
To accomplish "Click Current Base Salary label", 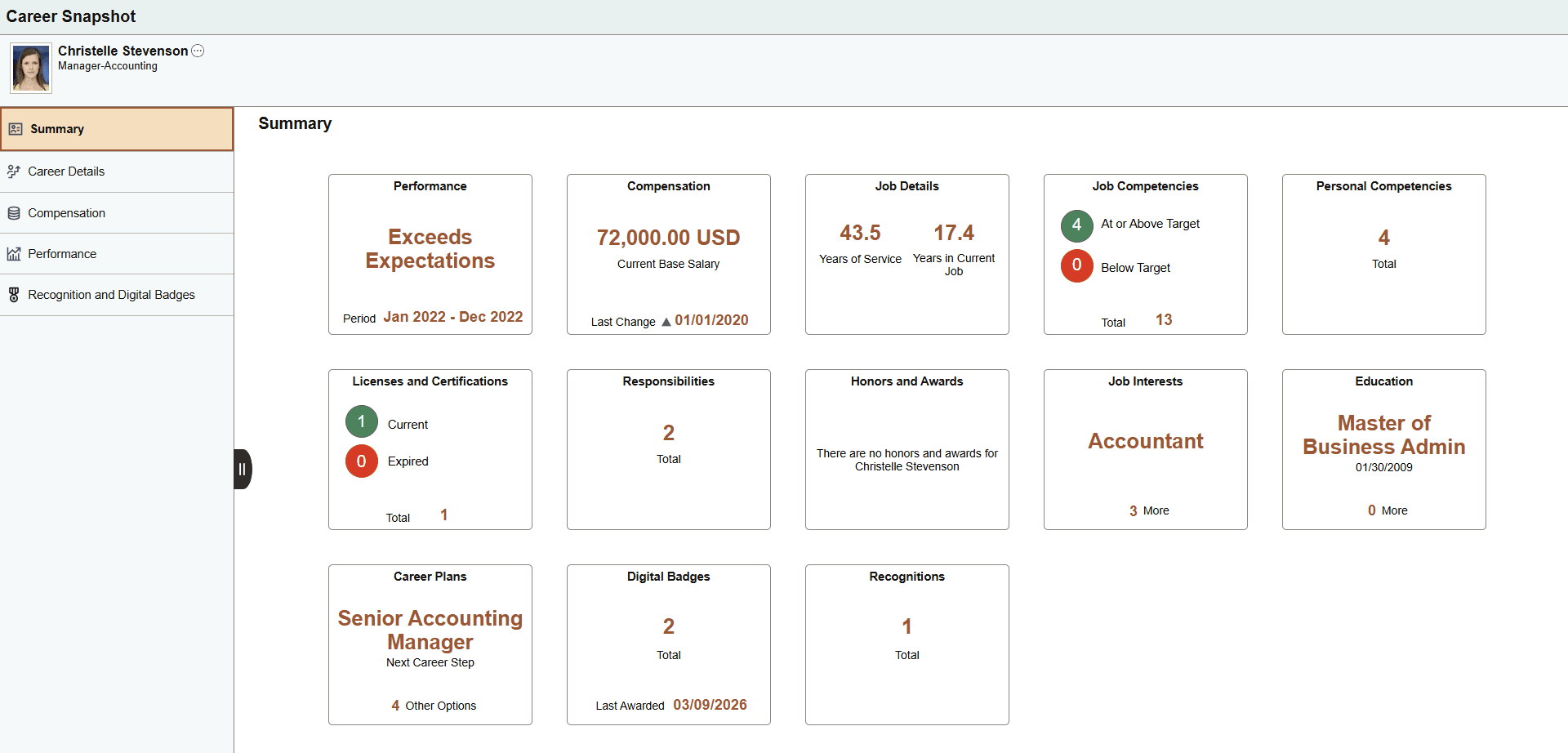I will coord(669,264).
